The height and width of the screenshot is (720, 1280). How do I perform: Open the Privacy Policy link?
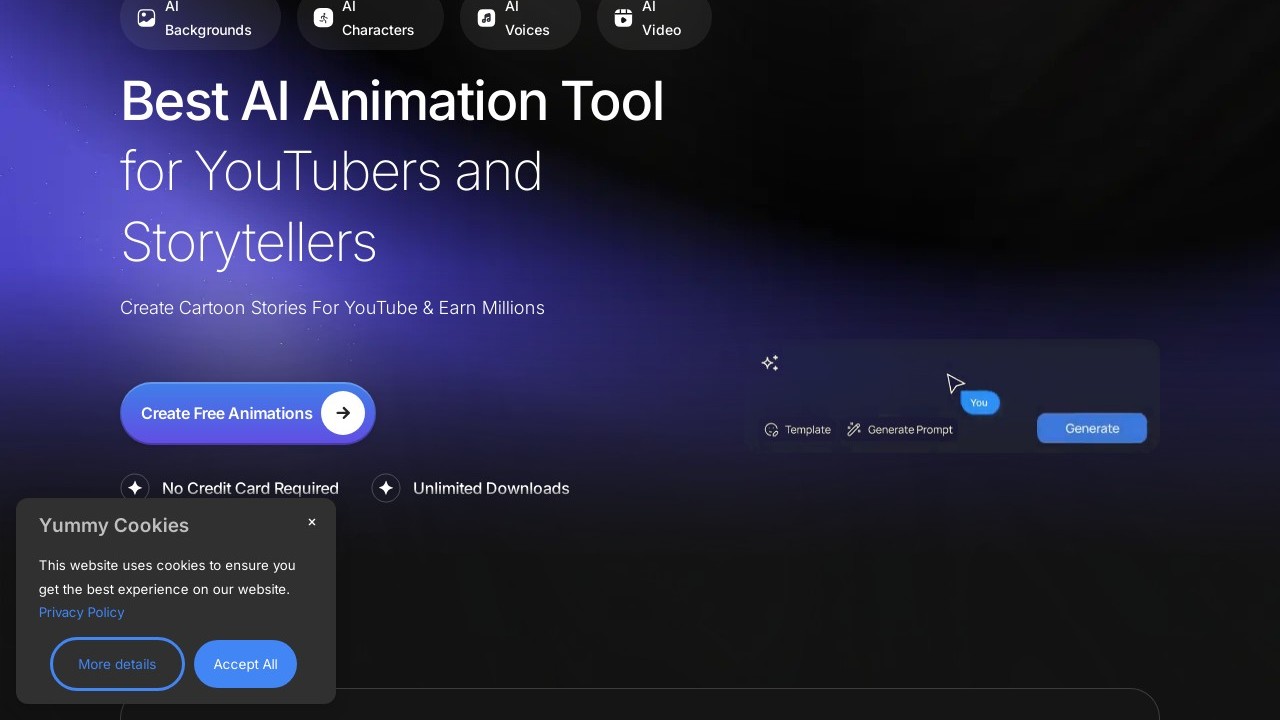pos(82,612)
